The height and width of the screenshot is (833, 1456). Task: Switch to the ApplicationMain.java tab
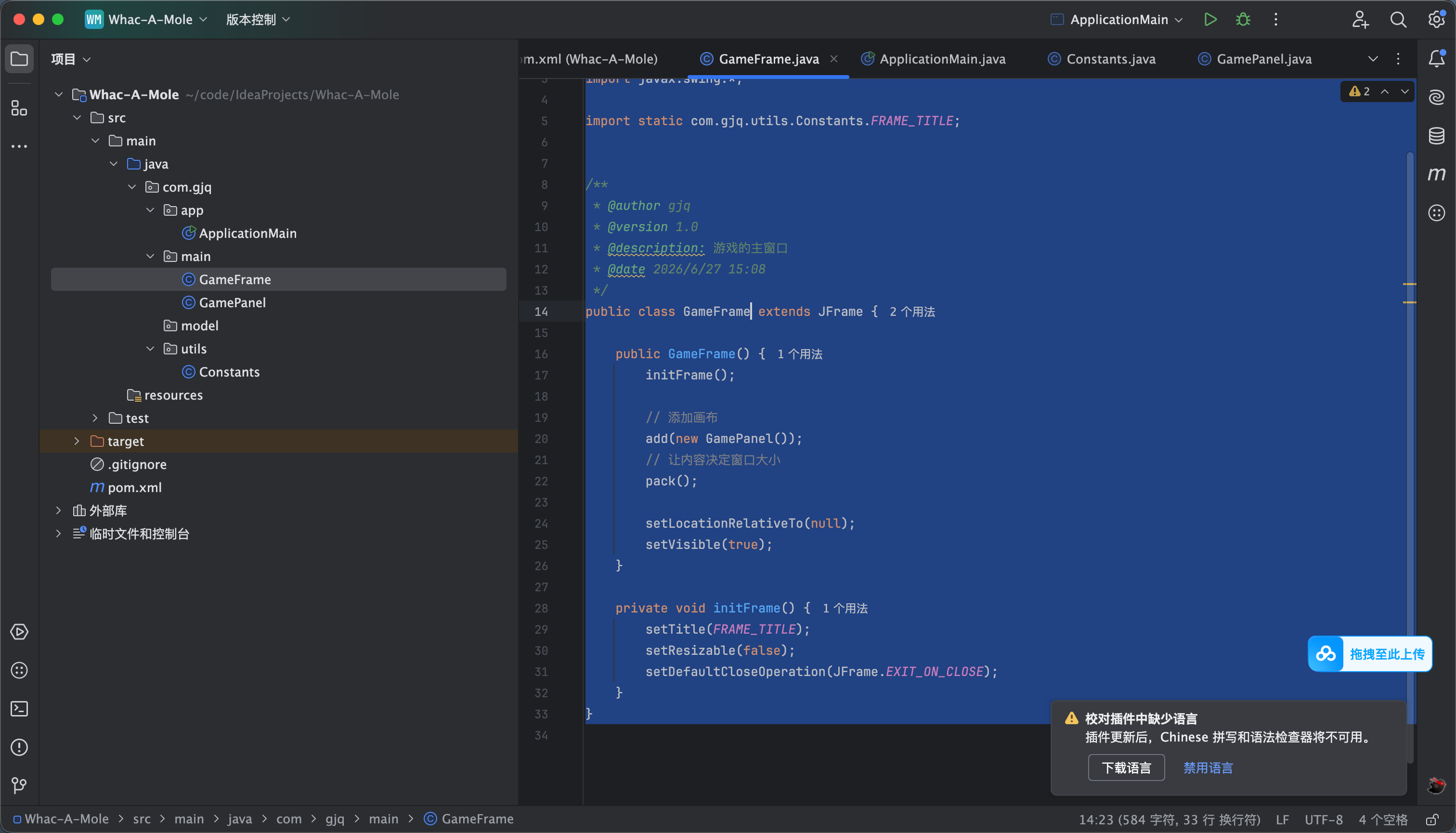tap(934, 59)
